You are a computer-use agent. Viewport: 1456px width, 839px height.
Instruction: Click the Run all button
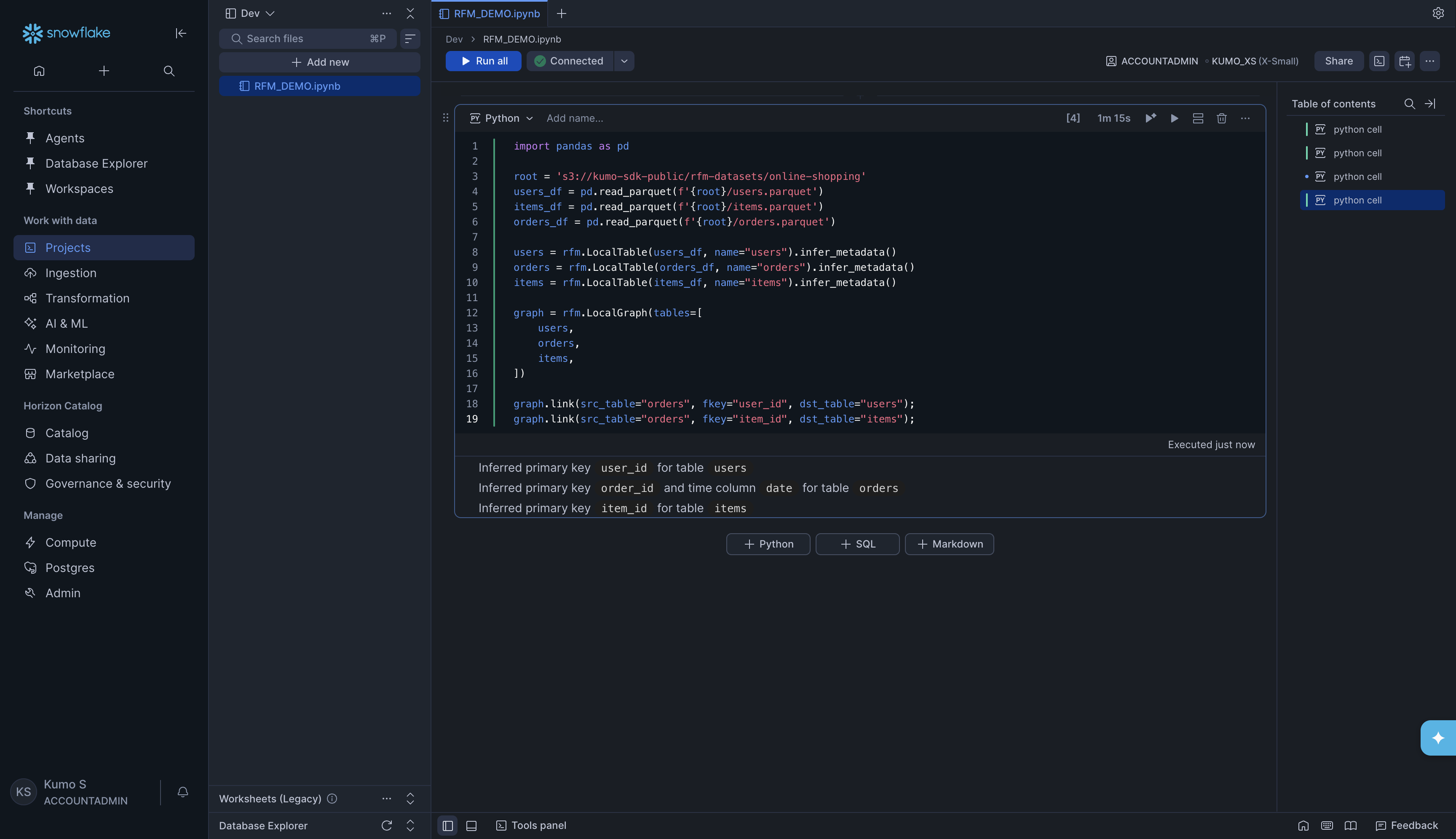(x=484, y=61)
